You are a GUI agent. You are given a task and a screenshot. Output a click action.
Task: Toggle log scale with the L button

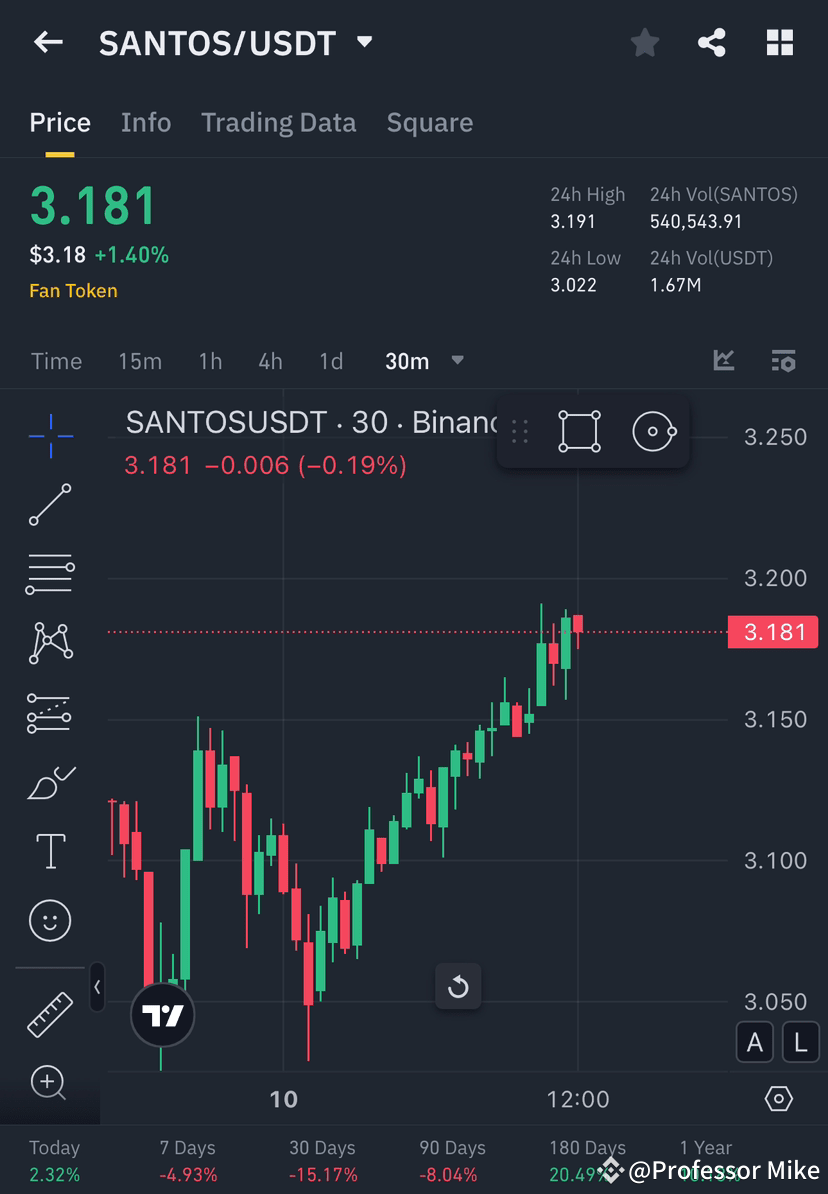tap(800, 1042)
